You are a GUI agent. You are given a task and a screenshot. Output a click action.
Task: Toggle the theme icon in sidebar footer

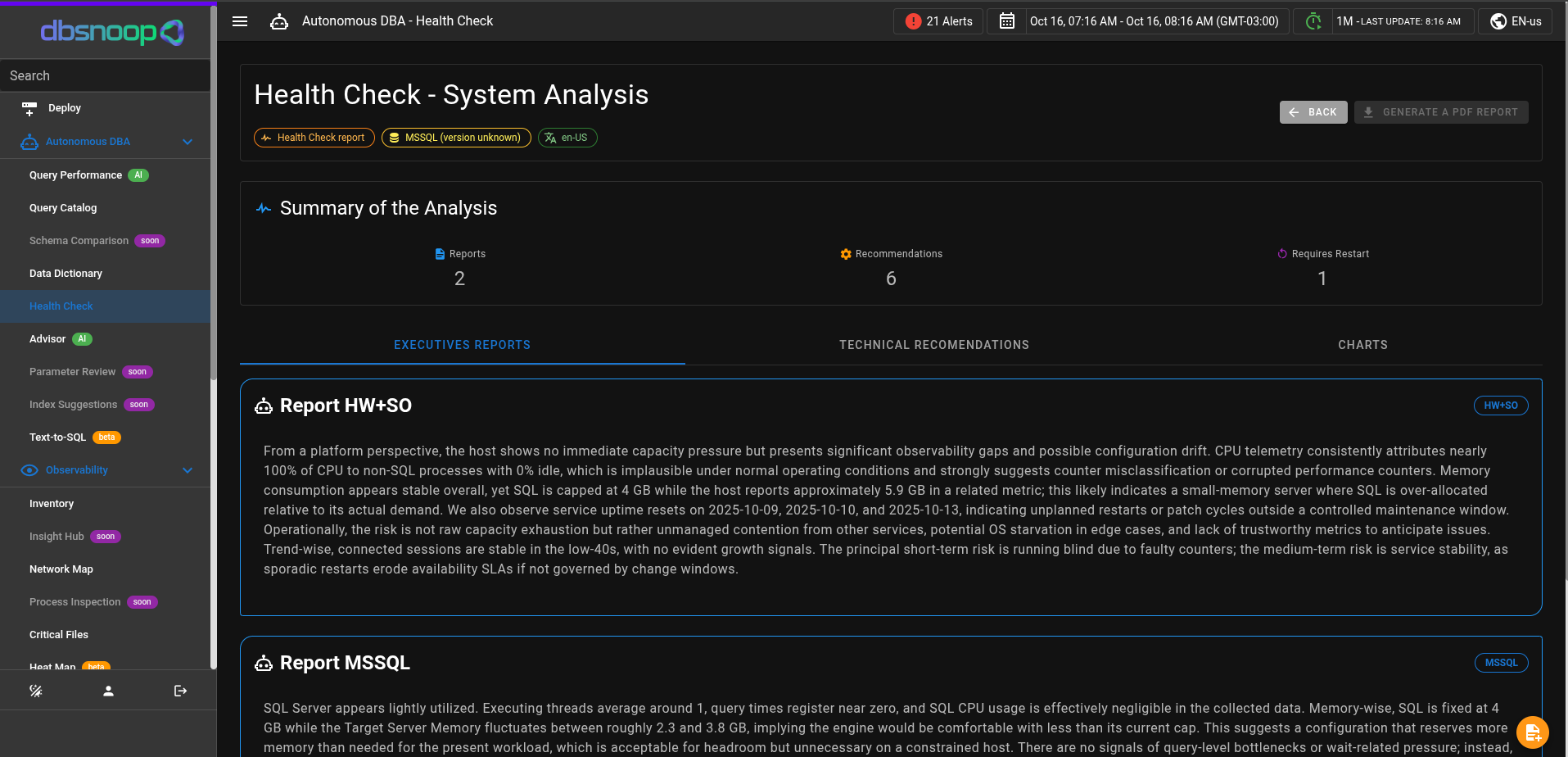[36, 691]
